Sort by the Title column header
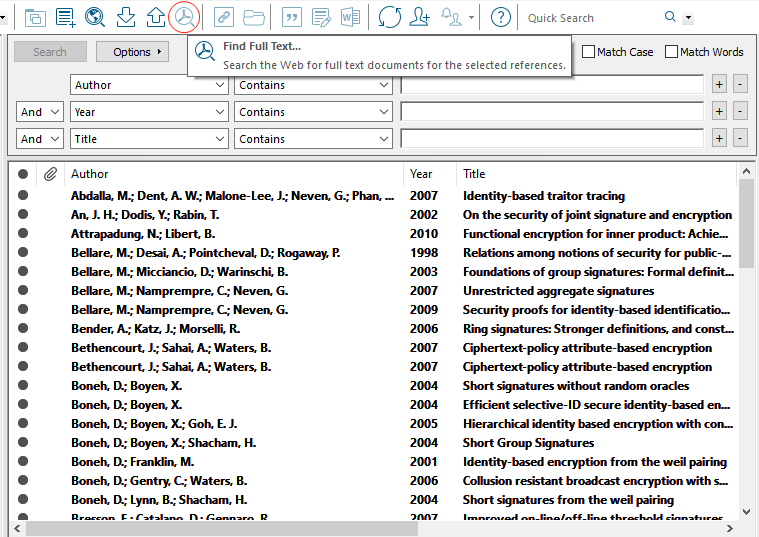Viewport: 759px width, 537px height. (x=596, y=174)
